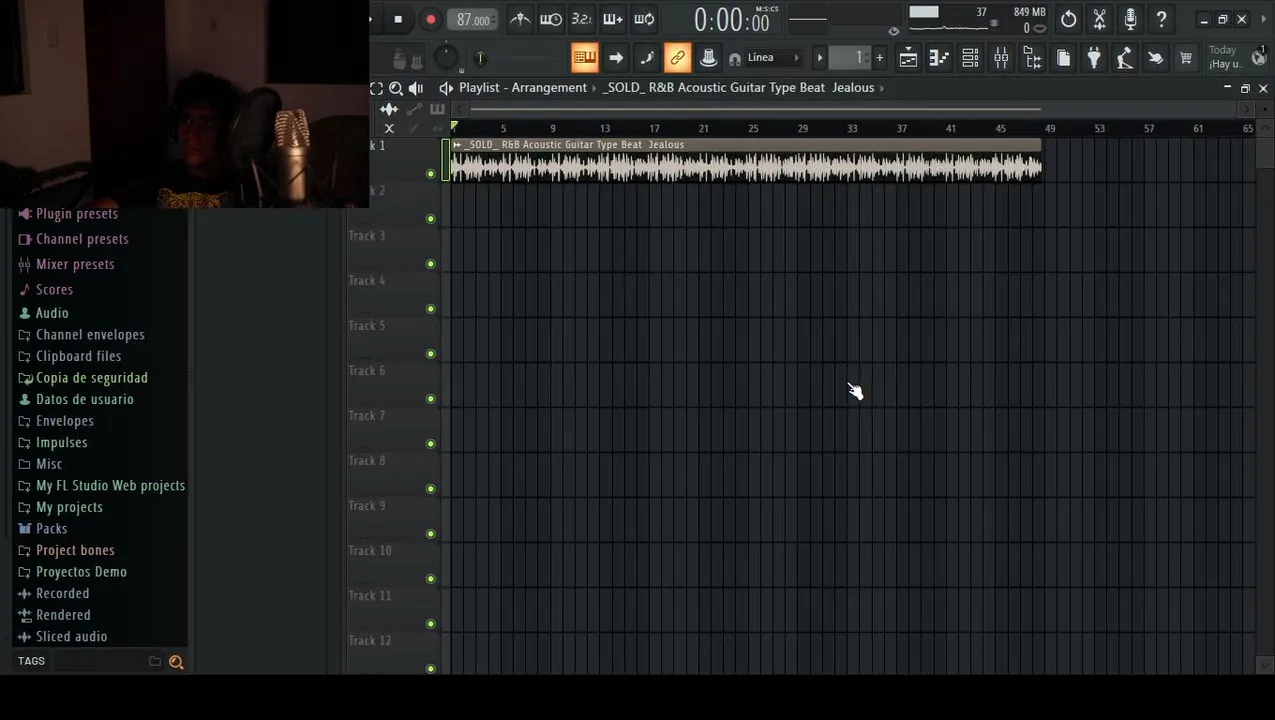Adjust the master pitch knob
This screenshot has height=720, width=1275.
point(480,59)
